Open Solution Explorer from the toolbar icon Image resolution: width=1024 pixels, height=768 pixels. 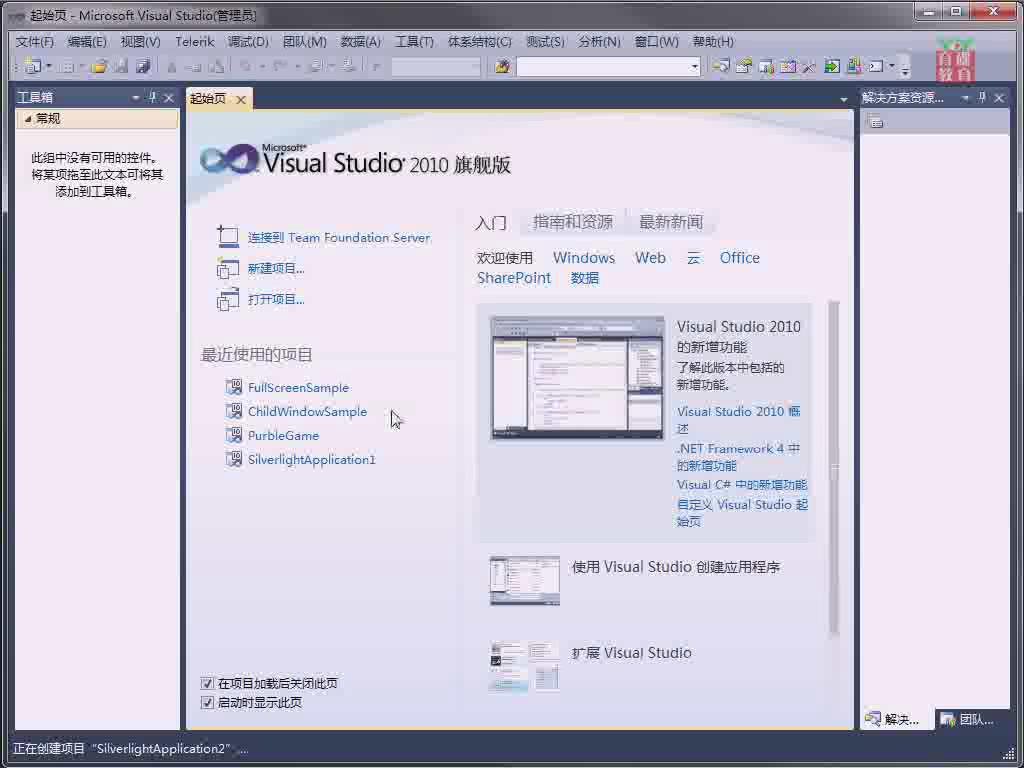[x=721, y=66]
